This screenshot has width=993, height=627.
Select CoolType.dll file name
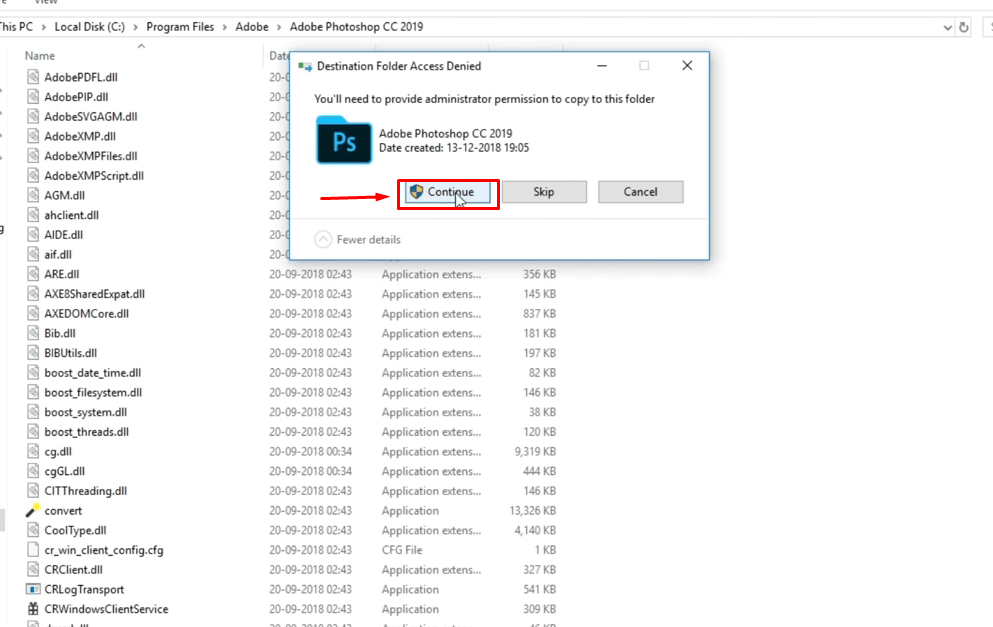[x=75, y=529]
